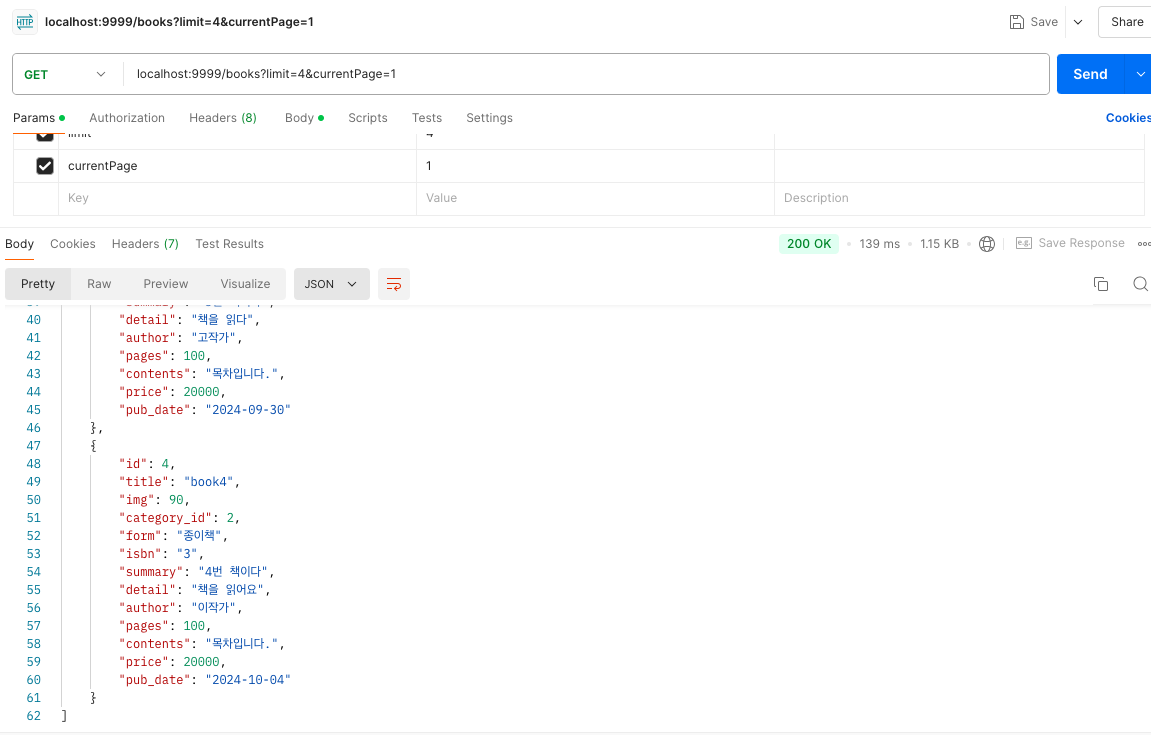Image resolution: width=1151 pixels, height=735 pixels.
Task: Click the Description placeholder field
Action: pyautogui.click(x=959, y=198)
